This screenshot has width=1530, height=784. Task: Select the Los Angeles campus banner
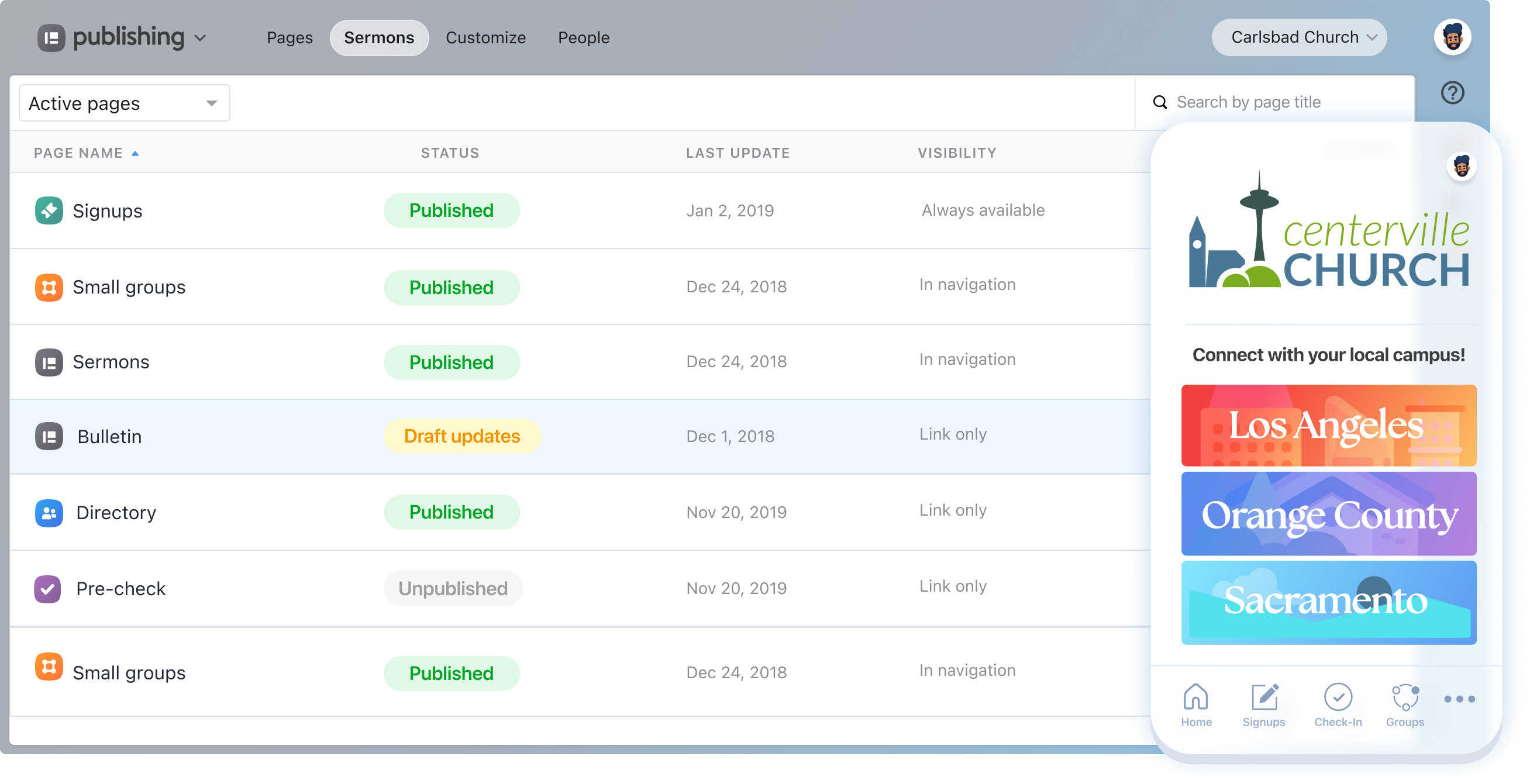click(x=1328, y=424)
